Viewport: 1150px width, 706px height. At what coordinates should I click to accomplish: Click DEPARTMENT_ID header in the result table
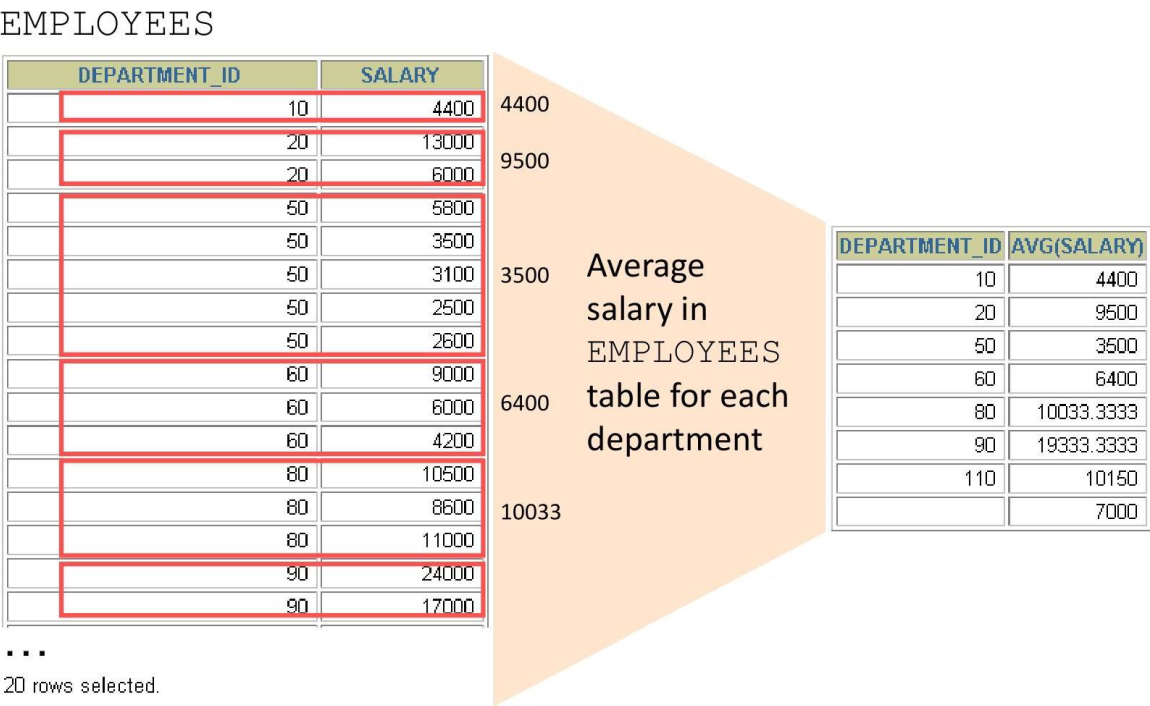pyautogui.click(x=920, y=246)
